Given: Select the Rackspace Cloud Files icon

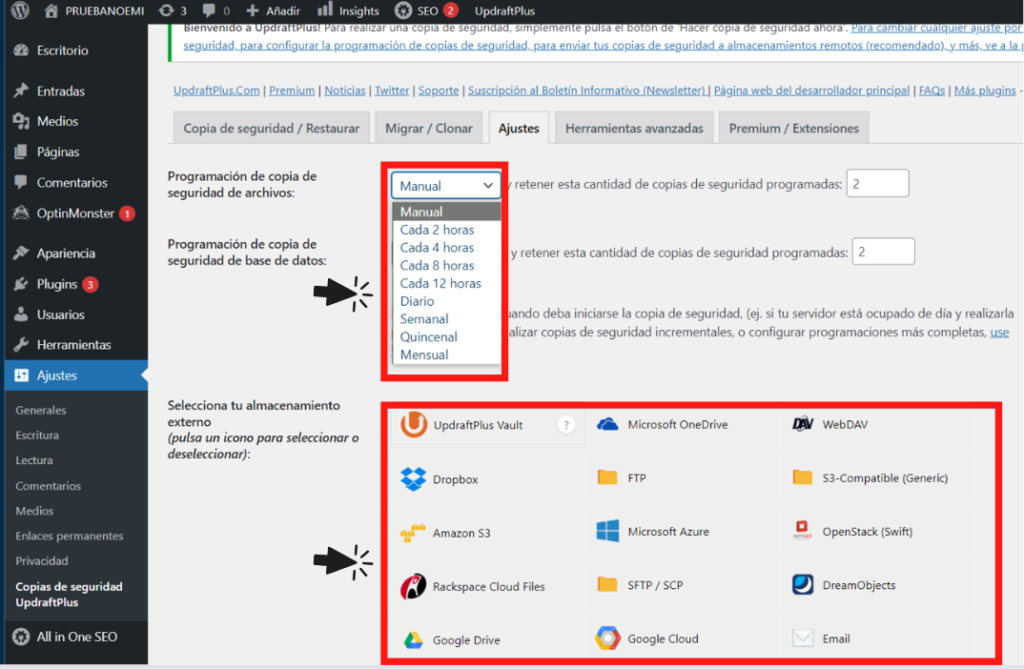Looking at the screenshot, I should tap(413, 587).
